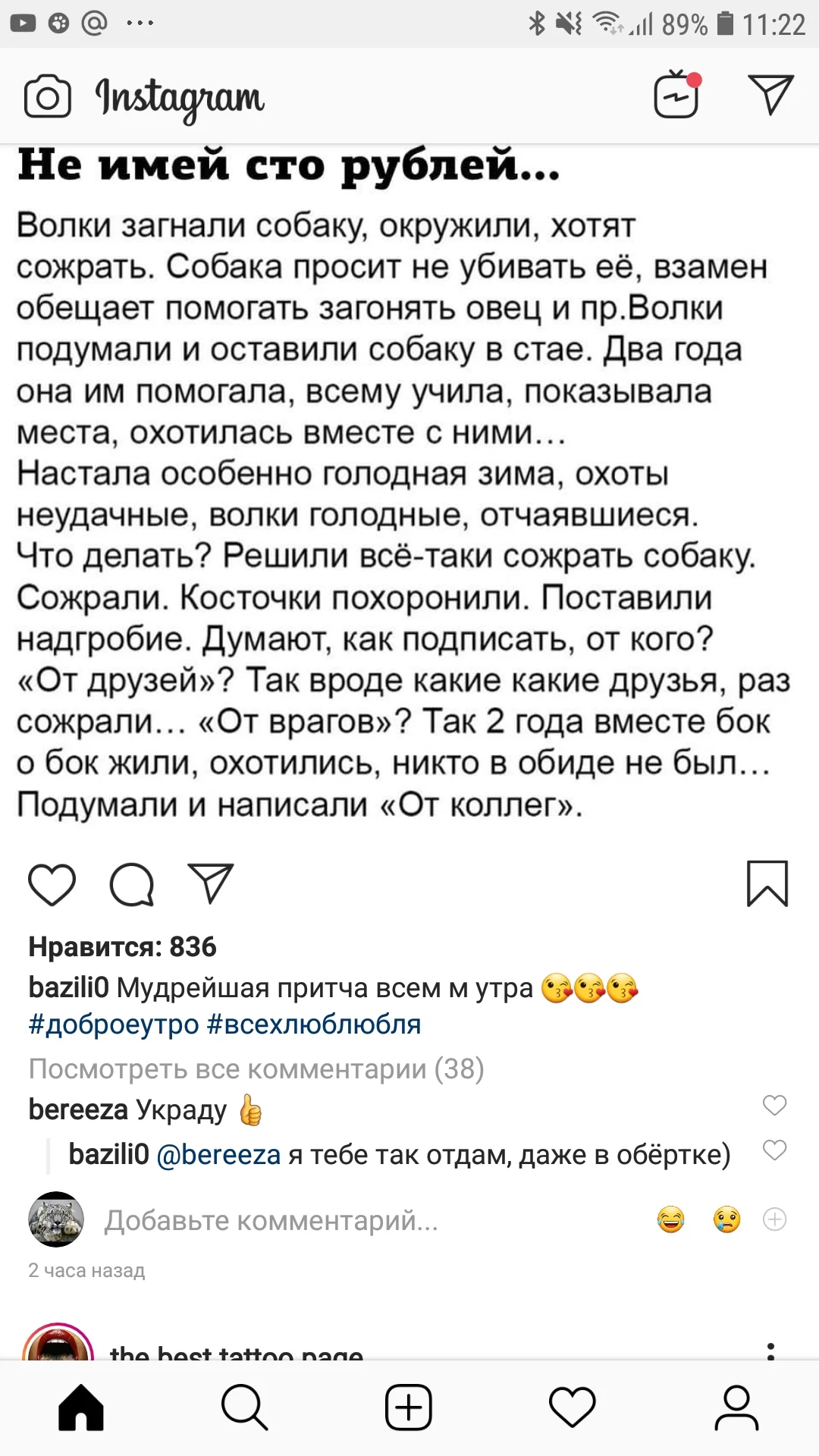Open the camera from the Instagram header

(45, 96)
